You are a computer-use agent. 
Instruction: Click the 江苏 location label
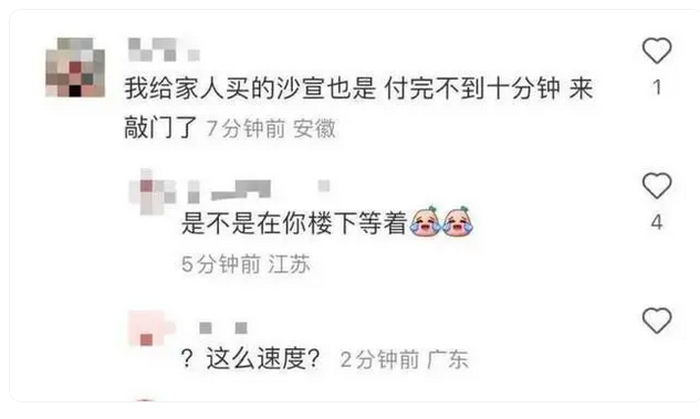[289, 264]
